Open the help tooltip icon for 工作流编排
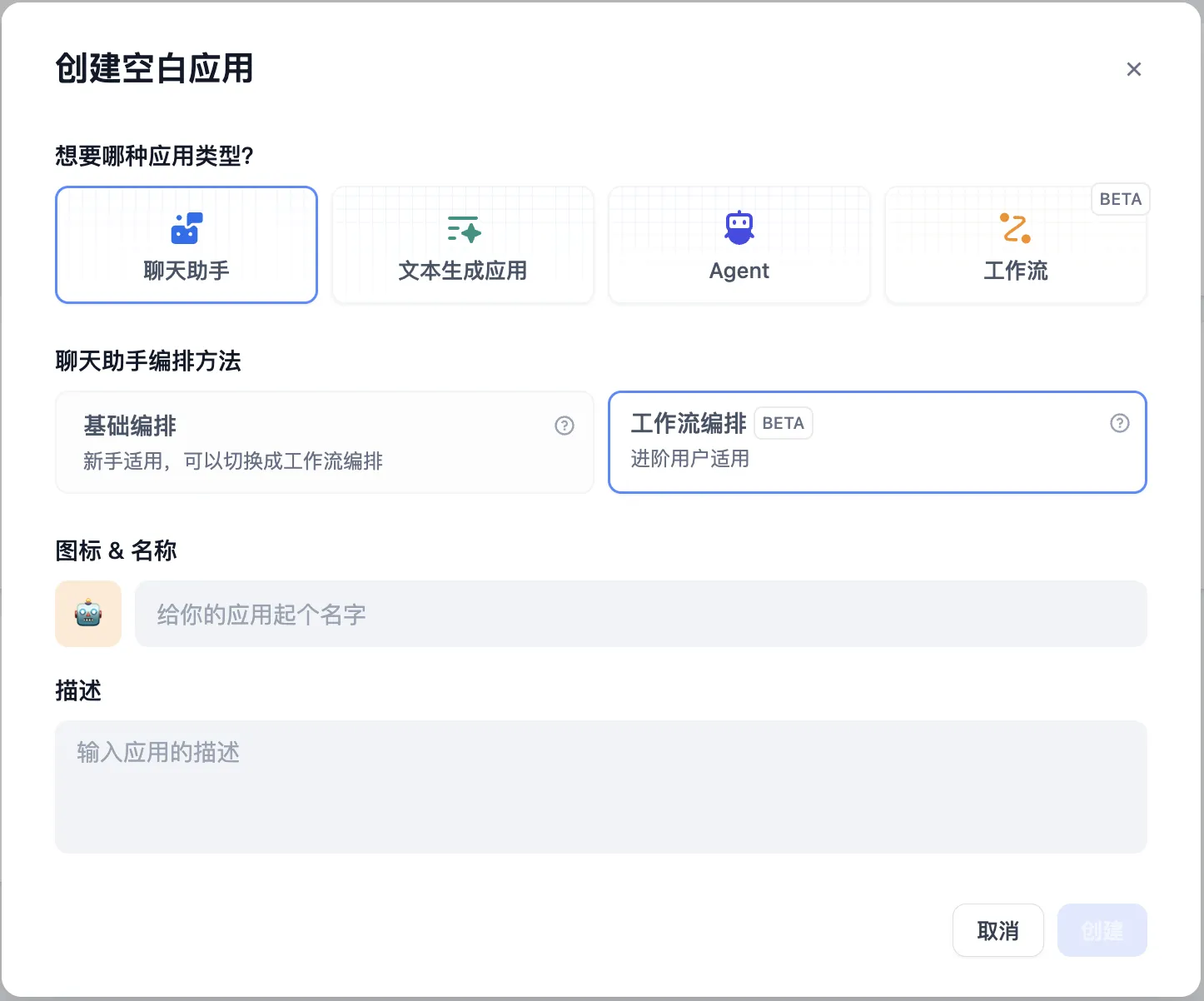 pyautogui.click(x=1119, y=423)
